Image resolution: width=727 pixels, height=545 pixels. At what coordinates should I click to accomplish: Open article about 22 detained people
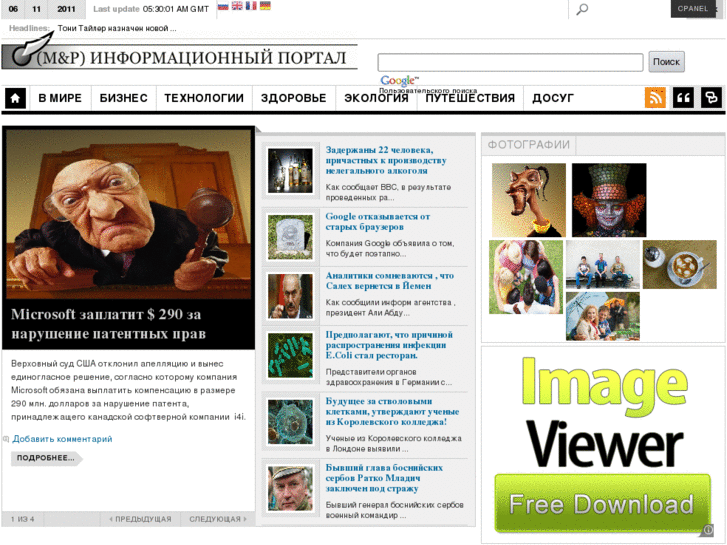pyautogui.click(x=386, y=160)
